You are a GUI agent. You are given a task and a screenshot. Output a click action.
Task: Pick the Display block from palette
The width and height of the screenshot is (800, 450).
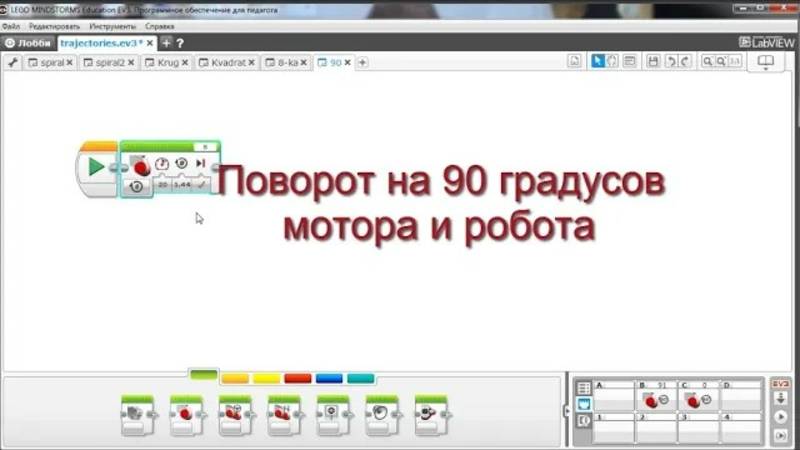click(333, 415)
